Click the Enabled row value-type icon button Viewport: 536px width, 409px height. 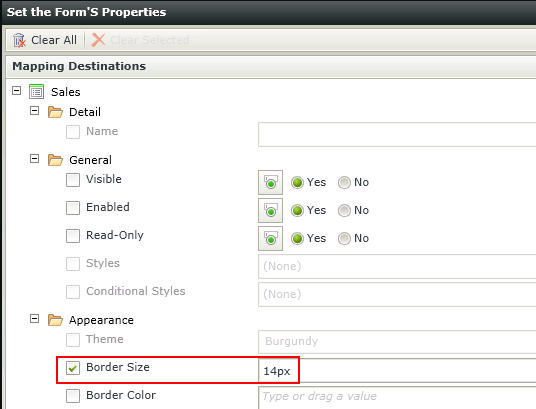click(x=270, y=210)
